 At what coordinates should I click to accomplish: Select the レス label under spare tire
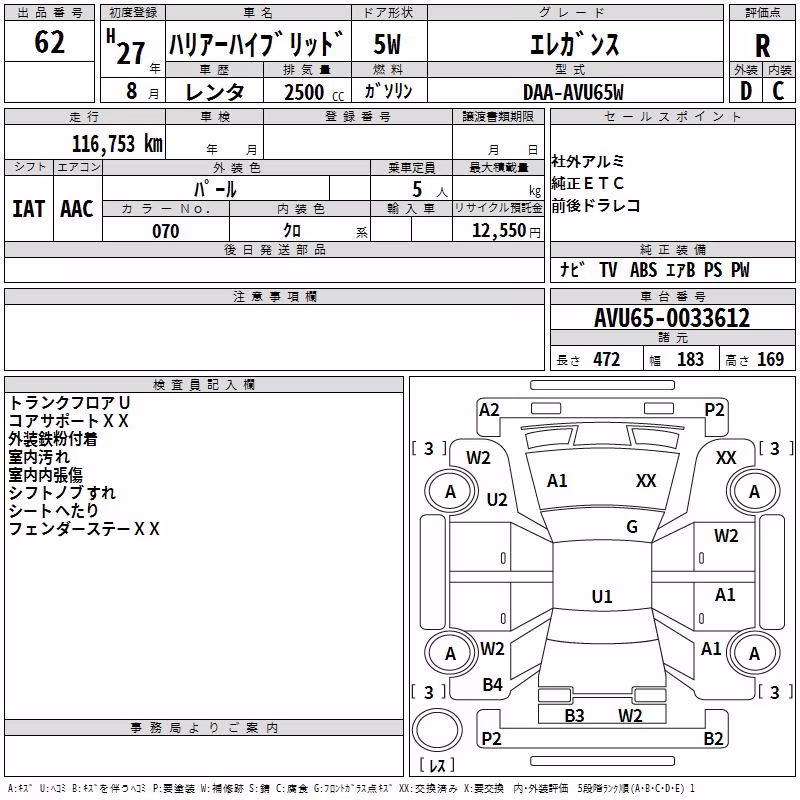click(x=437, y=765)
